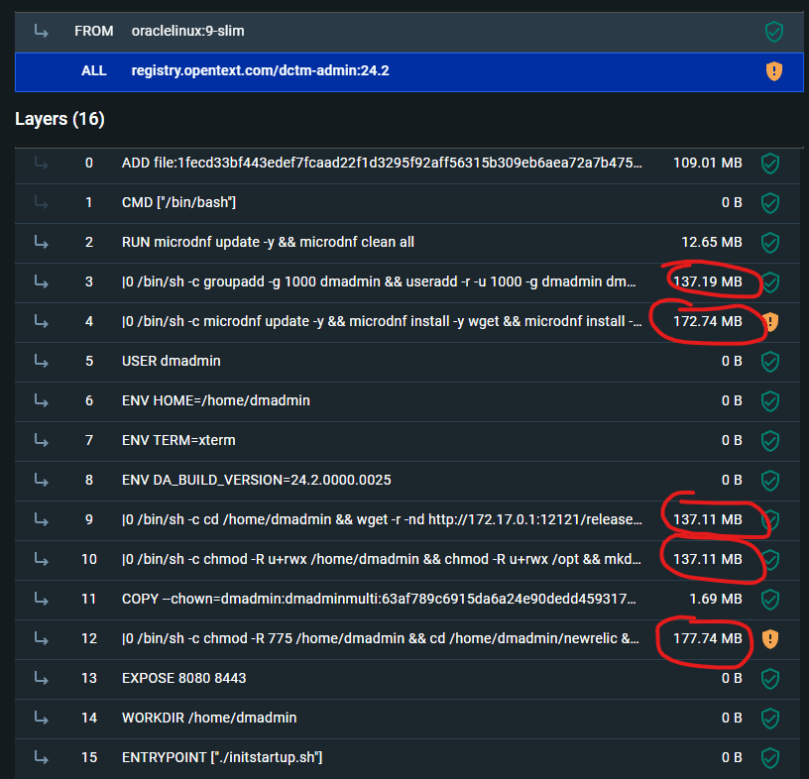The height and width of the screenshot is (779, 809).
Task: Click the shield on EXPOSE 8080 8443 layer
Action: pyautogui.click(x=770, y=678)
